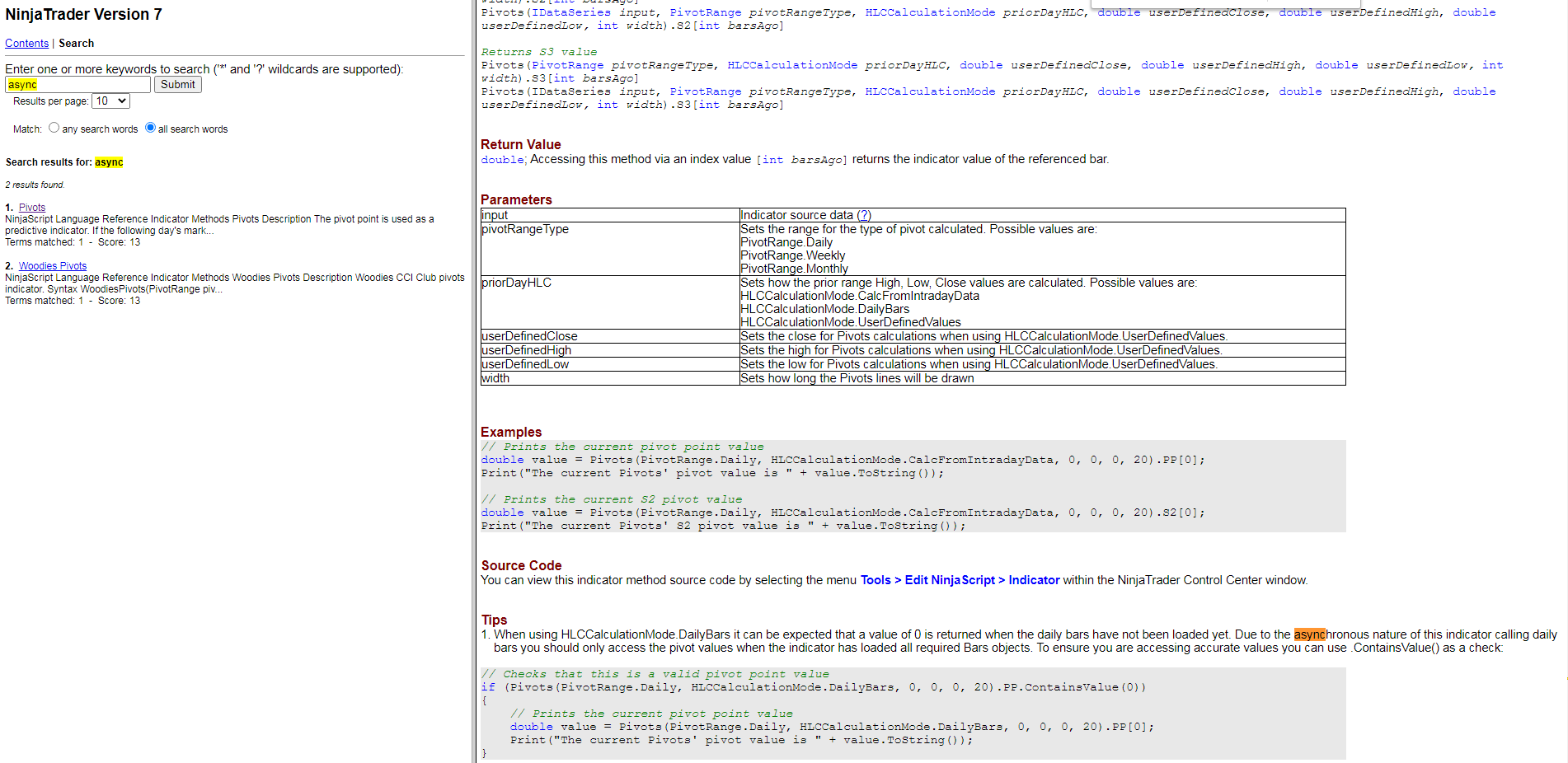Viewport: 1568px width, 763px height.
Task: Click the 'Parameters' heading
Action: click(516, 200)
